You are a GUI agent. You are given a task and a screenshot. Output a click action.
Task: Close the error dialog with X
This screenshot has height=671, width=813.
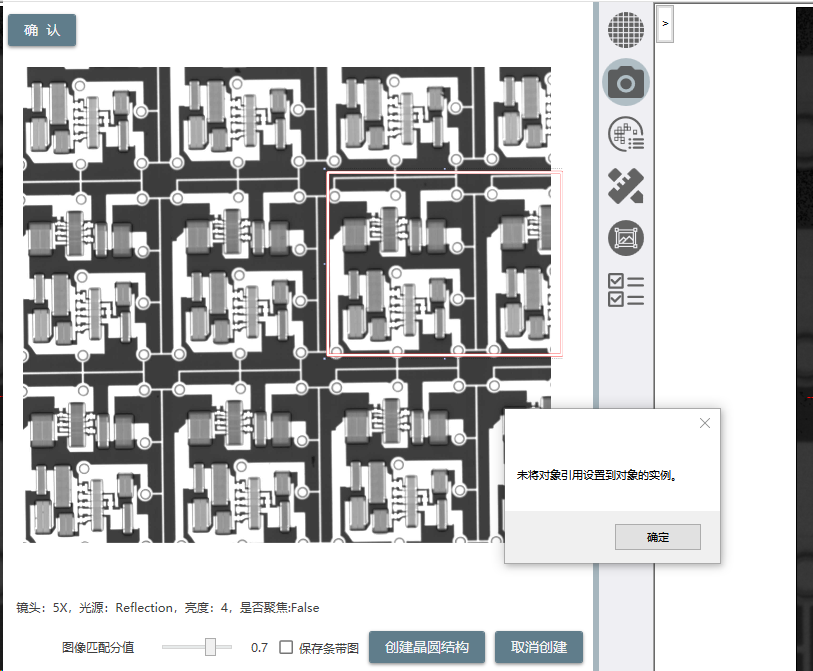(705, 423)
